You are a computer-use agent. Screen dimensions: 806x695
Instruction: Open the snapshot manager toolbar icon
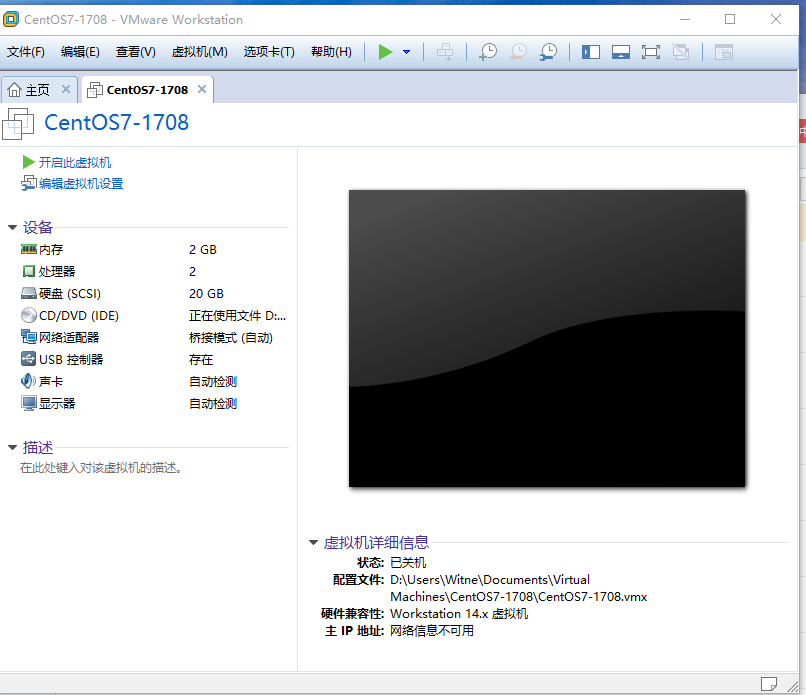point(548,52)
